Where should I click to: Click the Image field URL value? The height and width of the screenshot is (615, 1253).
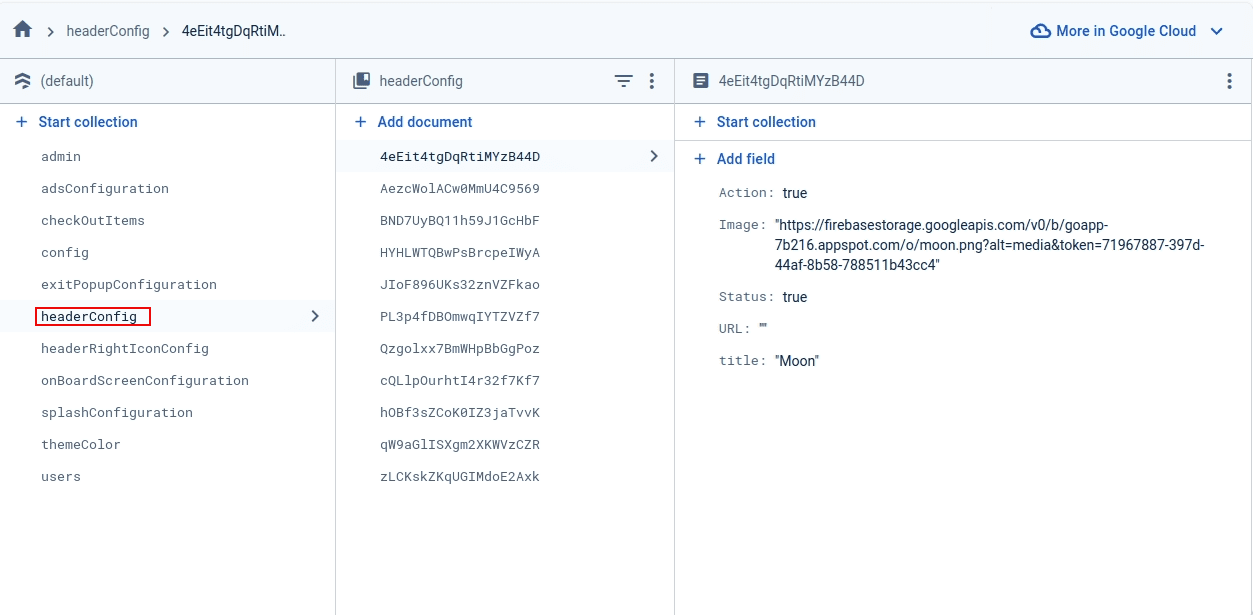tap(988, 245)
